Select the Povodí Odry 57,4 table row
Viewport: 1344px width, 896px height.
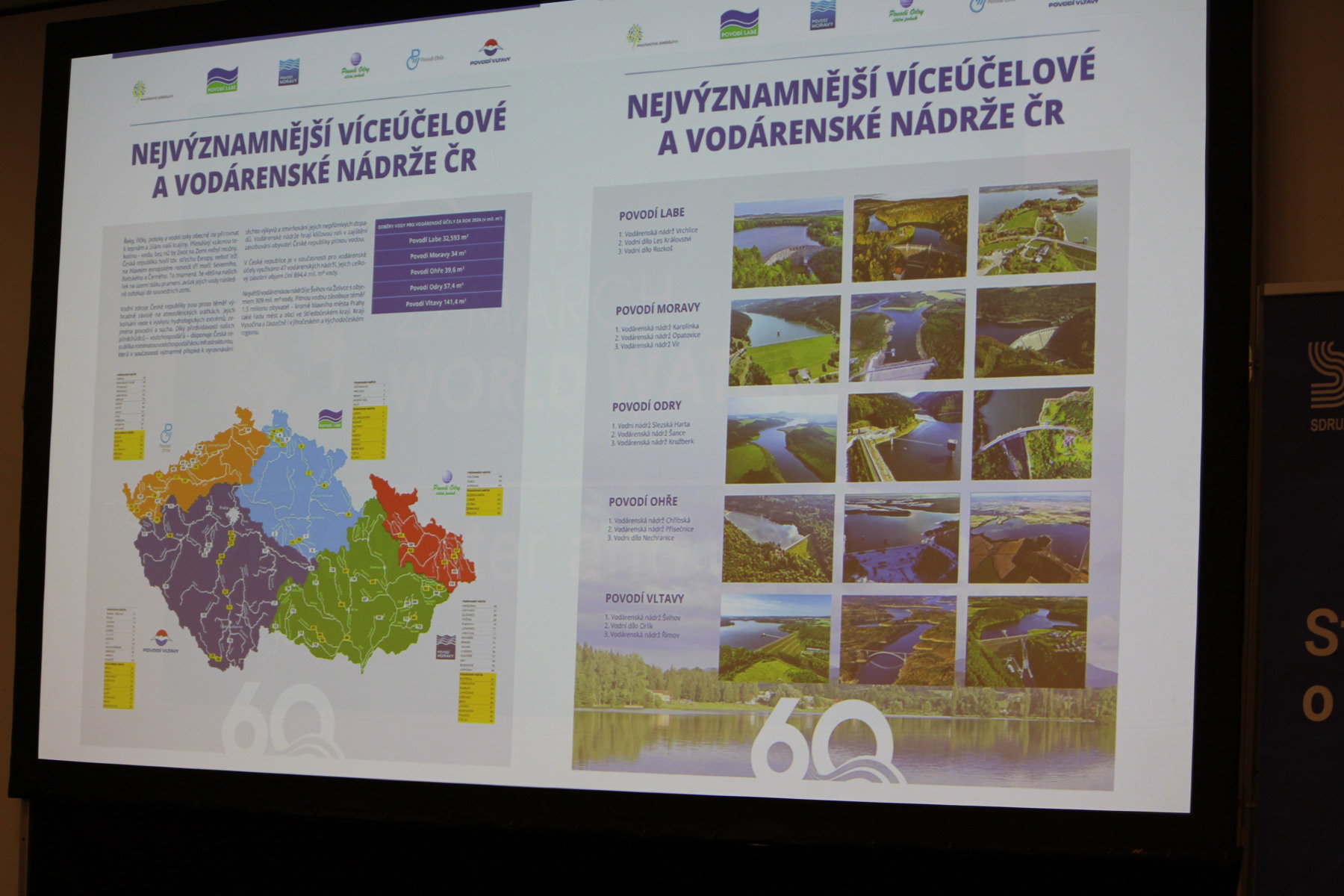(437, 287)
